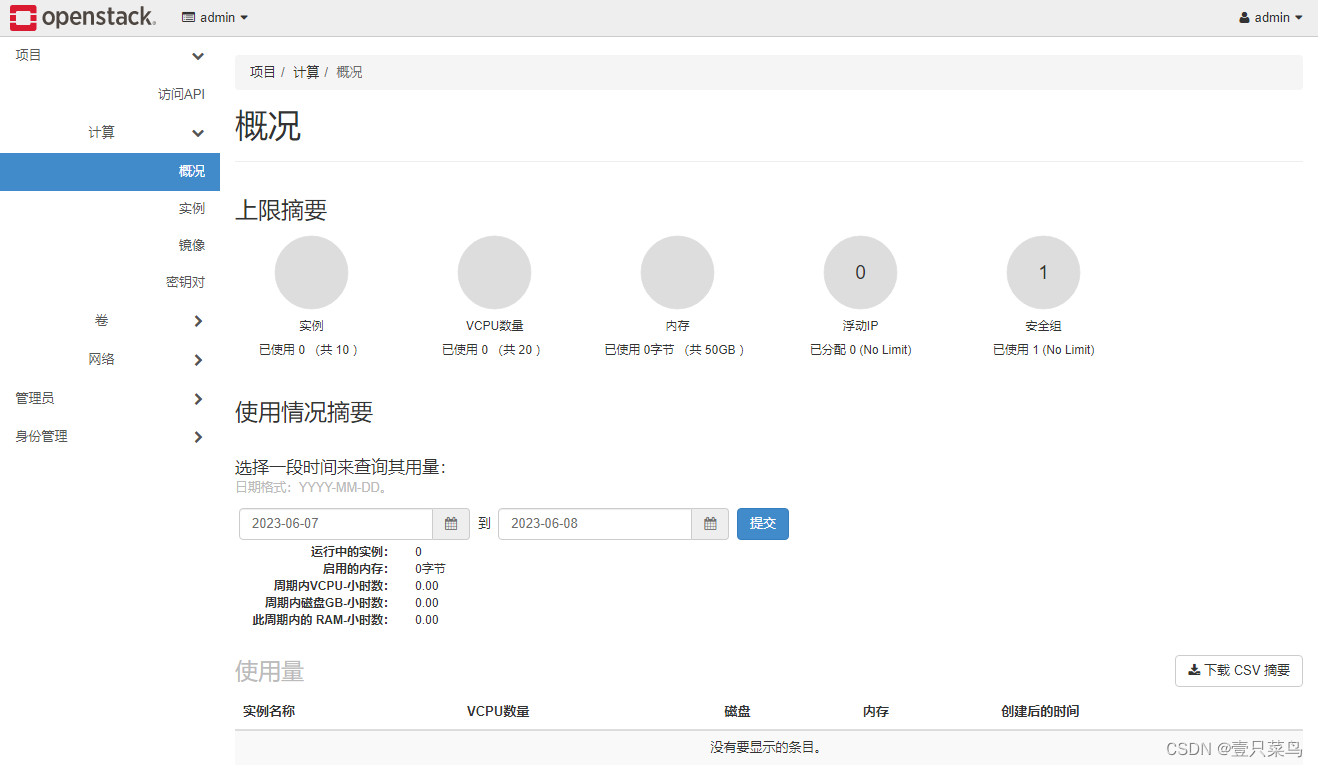
Task: Collapse the 项目 sidebar section
Action: click(110, 56)
